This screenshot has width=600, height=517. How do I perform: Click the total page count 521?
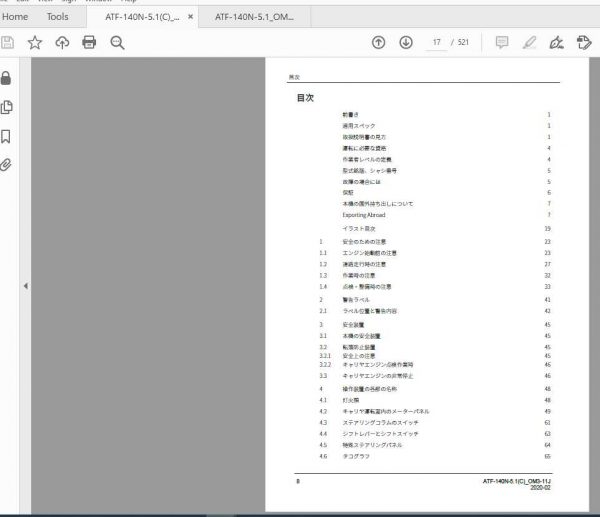tap(463, 42)
